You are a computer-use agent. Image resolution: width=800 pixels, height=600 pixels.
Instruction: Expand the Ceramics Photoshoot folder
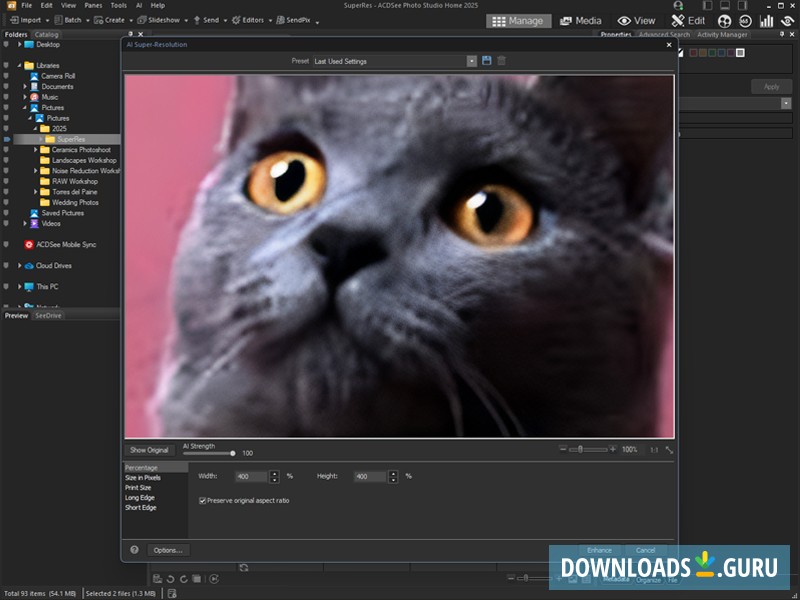pyautogui.click(x=36, y=150)
